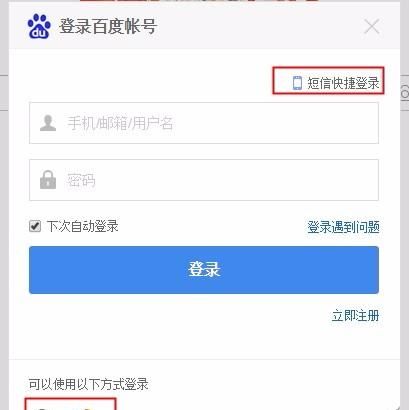Open the 登录遇到问题 help link

click(343, 227)
